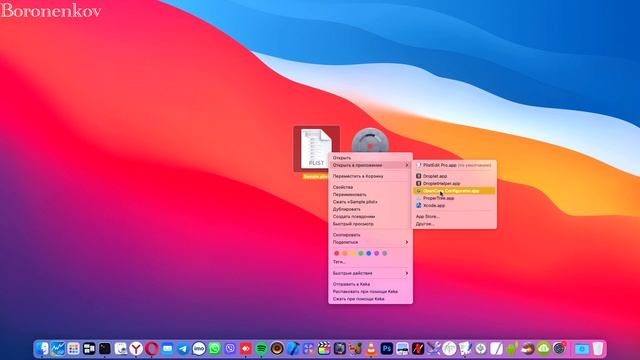Apply the red tag color

point(337,253)
